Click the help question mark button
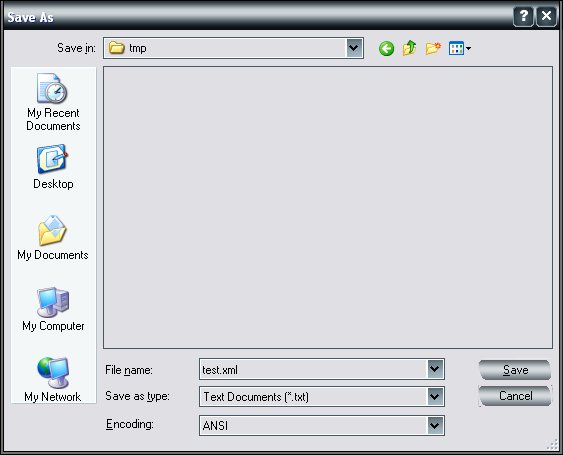 [x=524, y=16]
